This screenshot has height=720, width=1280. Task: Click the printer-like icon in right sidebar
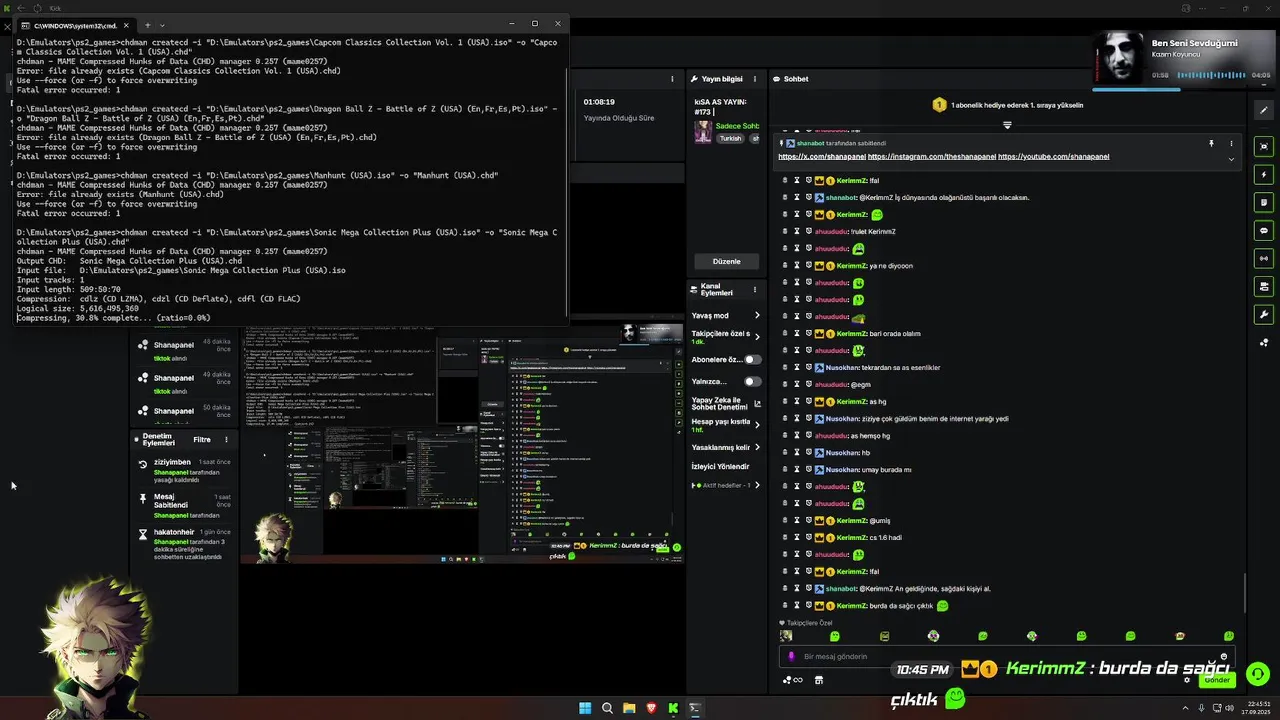coord(1264,286)
